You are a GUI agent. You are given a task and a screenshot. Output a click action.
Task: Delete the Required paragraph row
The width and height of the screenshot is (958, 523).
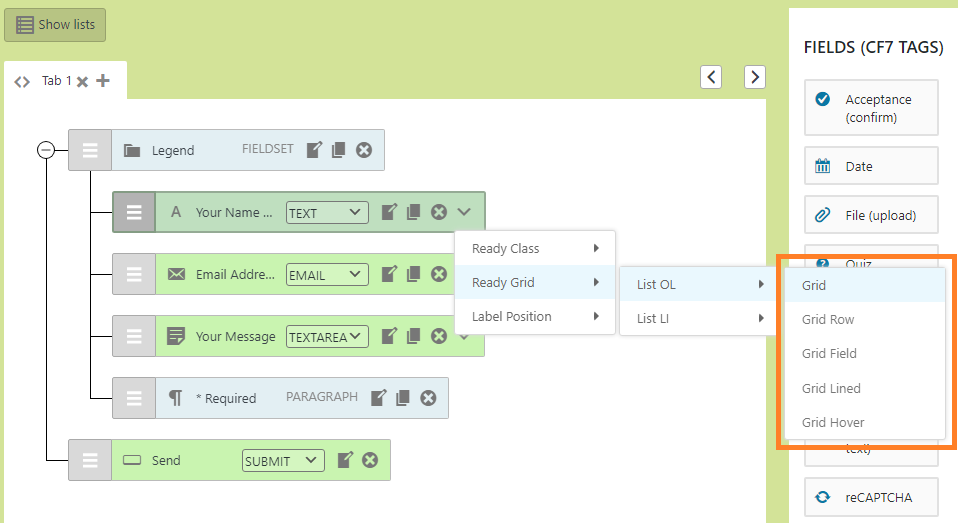[x=428, y=398]
